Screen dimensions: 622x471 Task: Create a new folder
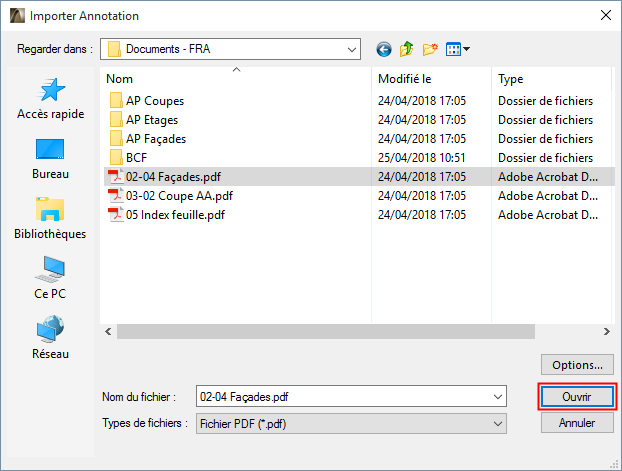pyautogui.click(x=431, y=48)
